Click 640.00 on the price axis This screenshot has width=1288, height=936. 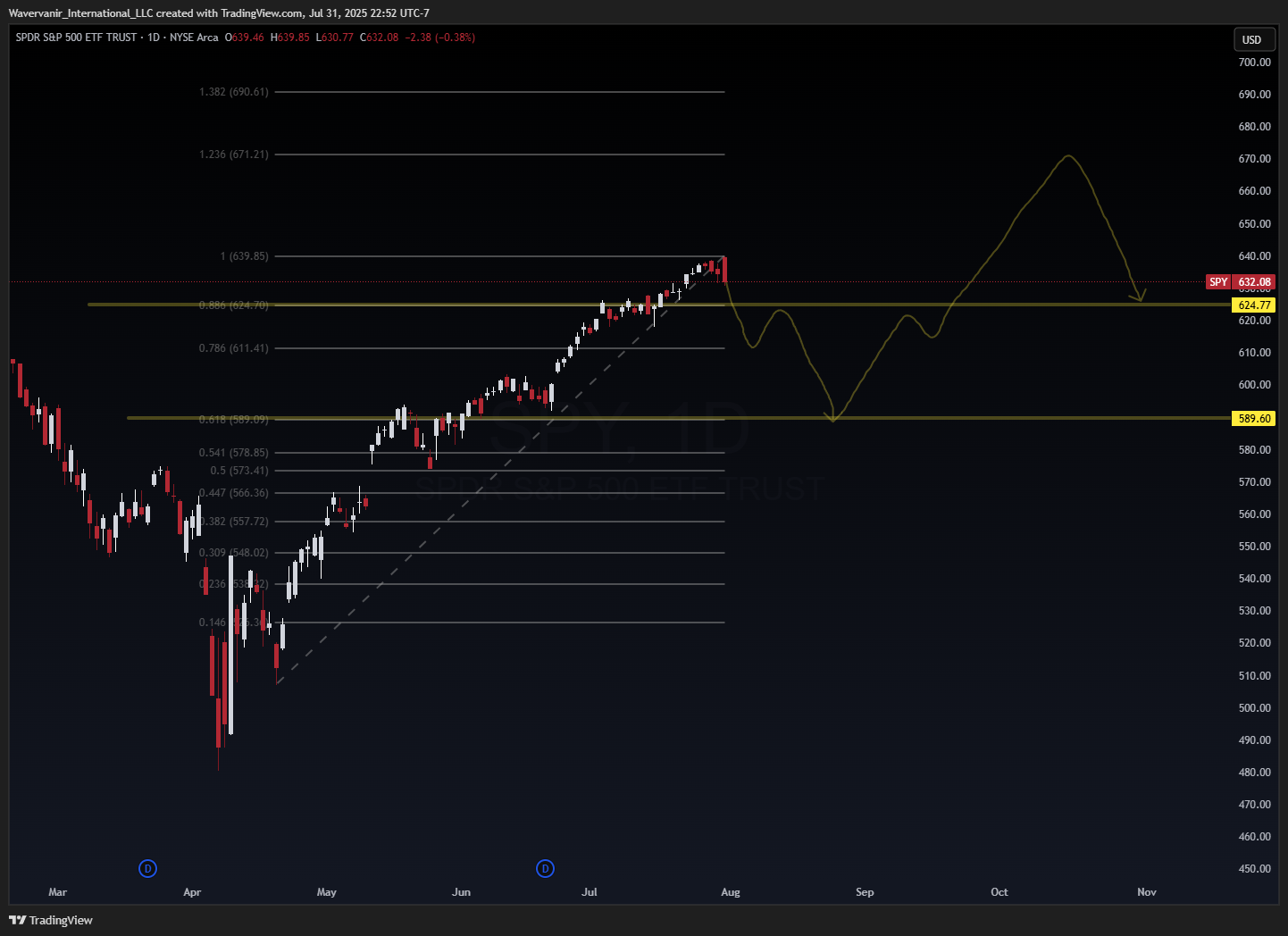(x=1254, y=256)
